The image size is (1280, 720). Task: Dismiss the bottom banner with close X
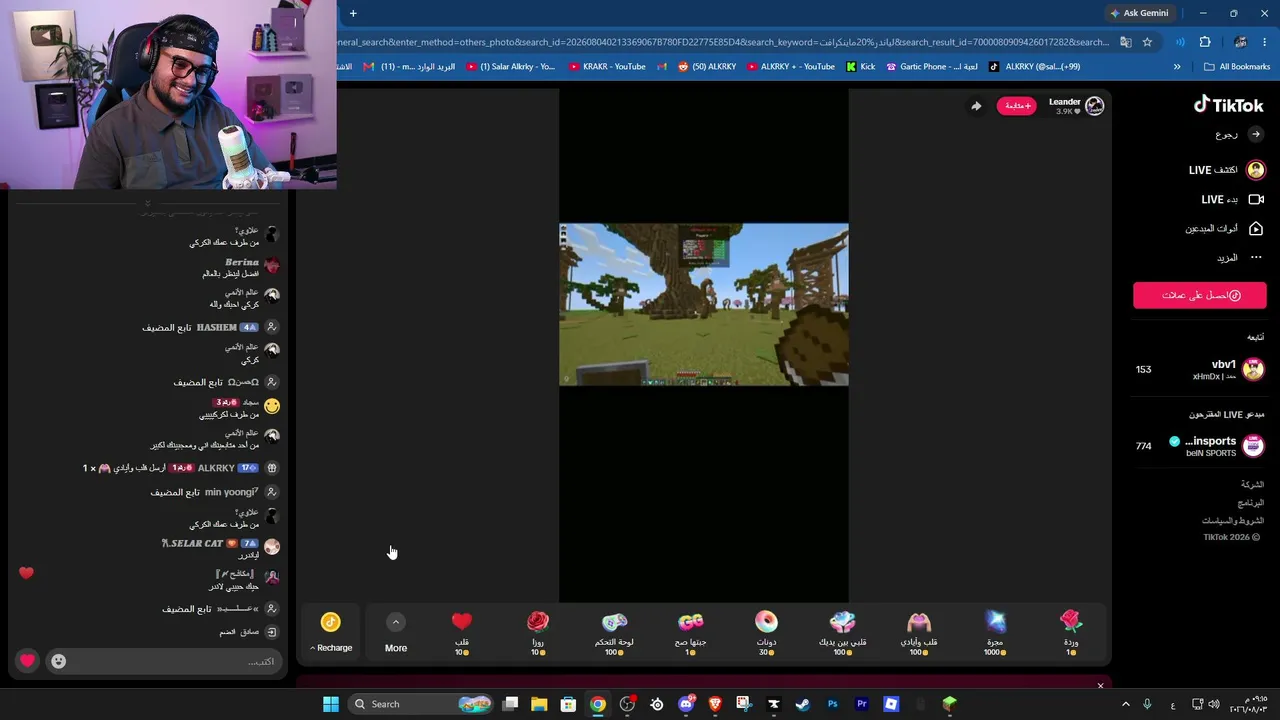click(x=1100, y=686)
